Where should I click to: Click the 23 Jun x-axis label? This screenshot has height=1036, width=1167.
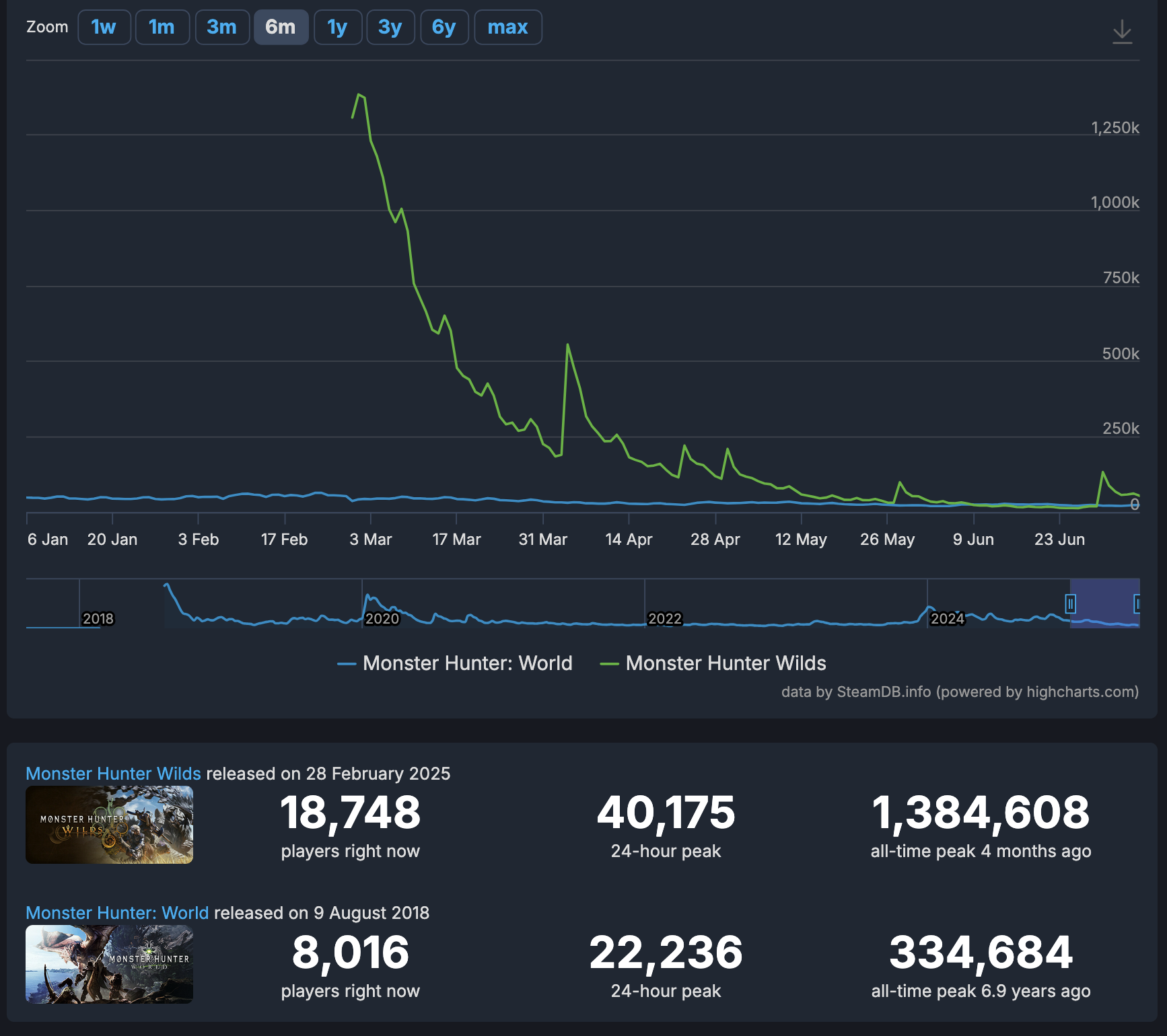[1060, 540]
